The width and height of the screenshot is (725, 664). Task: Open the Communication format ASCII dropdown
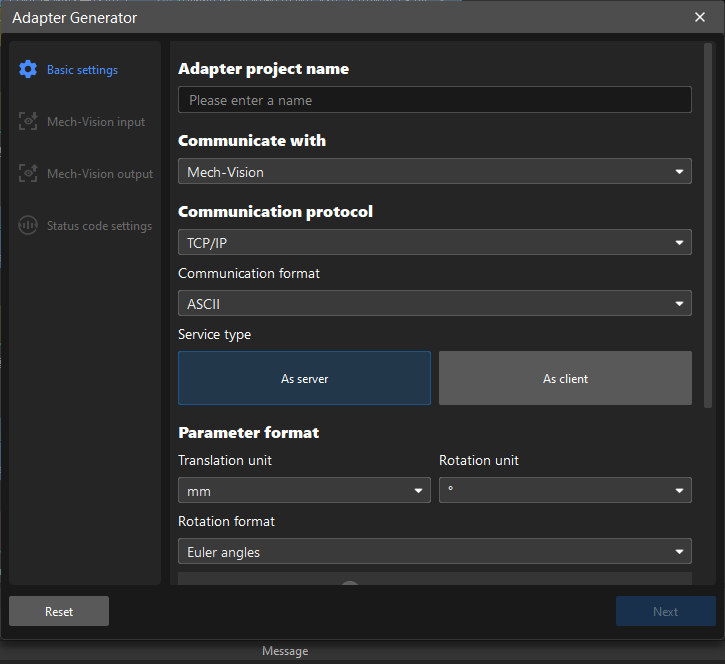point(434,303)
